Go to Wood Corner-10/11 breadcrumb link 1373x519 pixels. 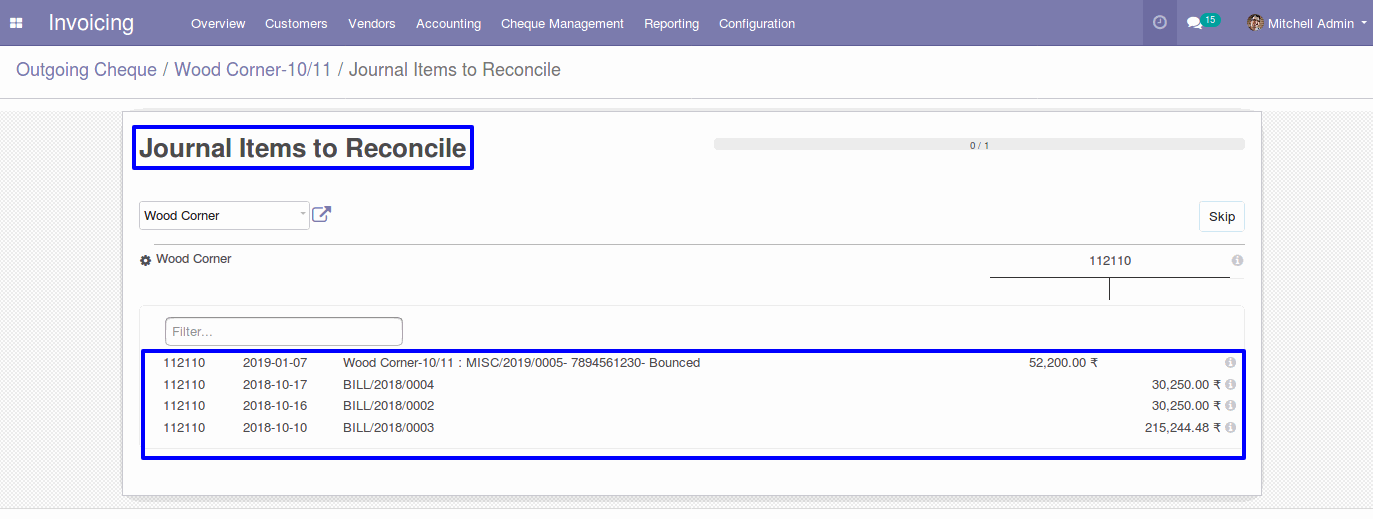[x=253, y=70]
